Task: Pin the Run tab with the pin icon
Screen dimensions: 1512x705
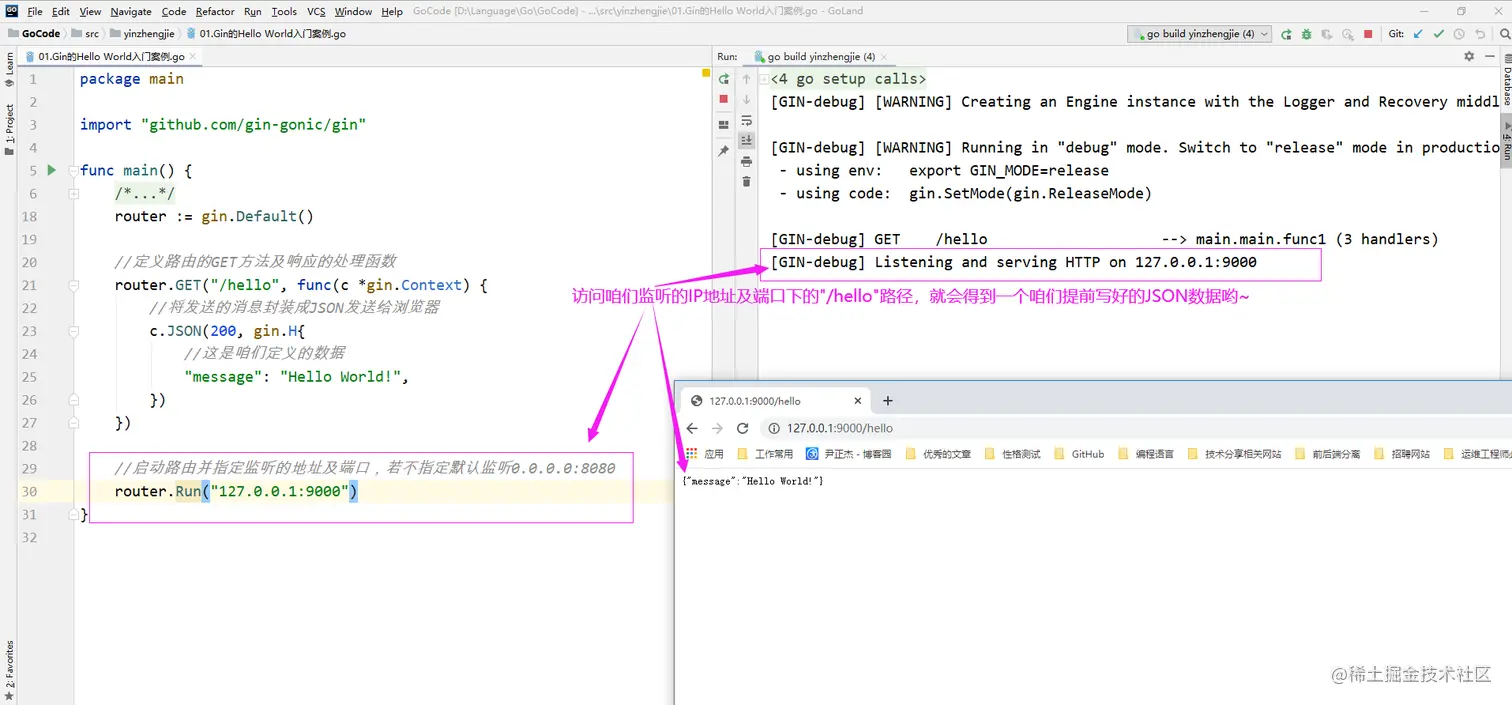Action: [x=724, y=151]
